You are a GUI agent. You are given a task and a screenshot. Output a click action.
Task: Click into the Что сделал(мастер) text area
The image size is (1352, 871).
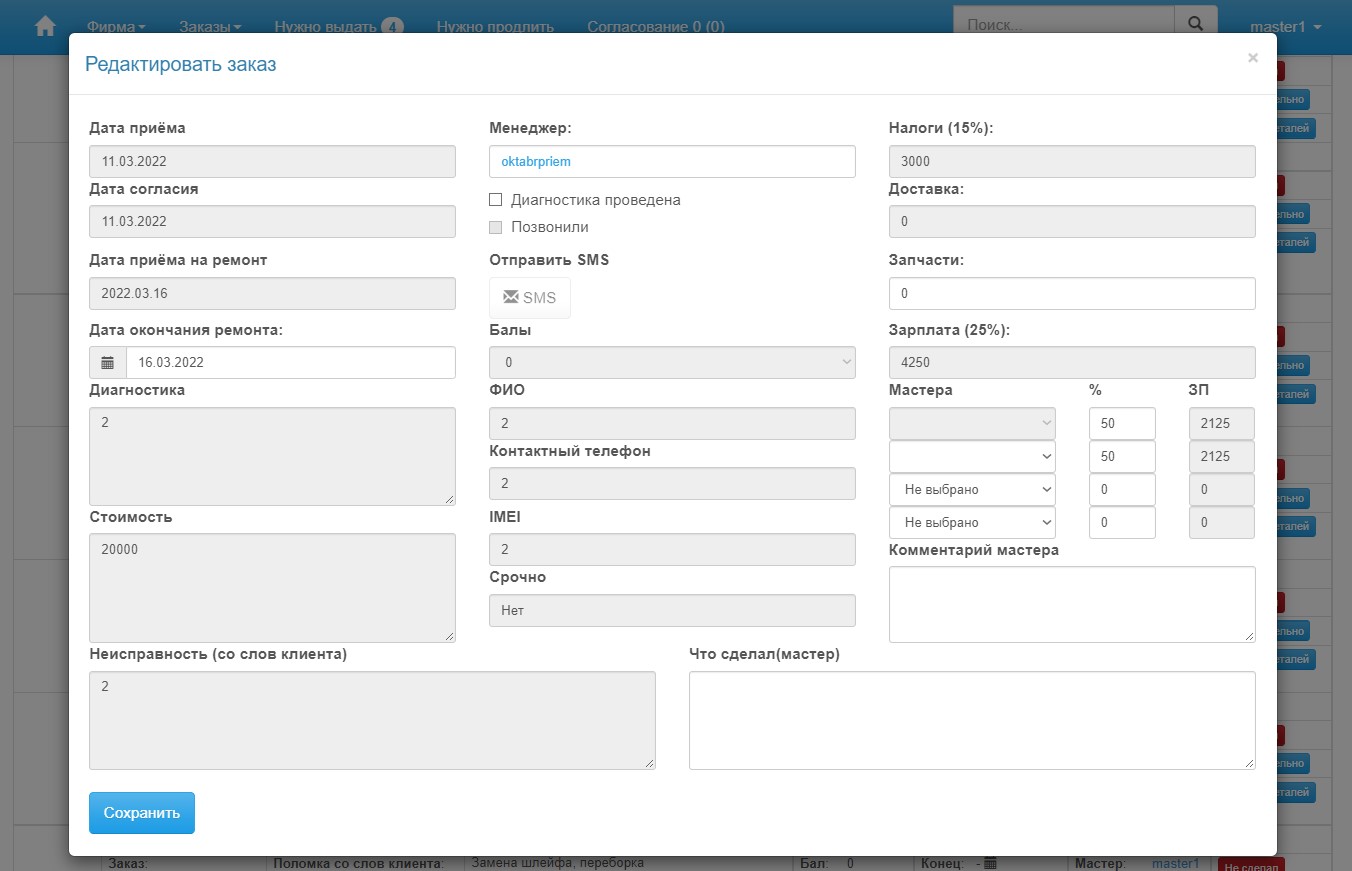[972, 720]
